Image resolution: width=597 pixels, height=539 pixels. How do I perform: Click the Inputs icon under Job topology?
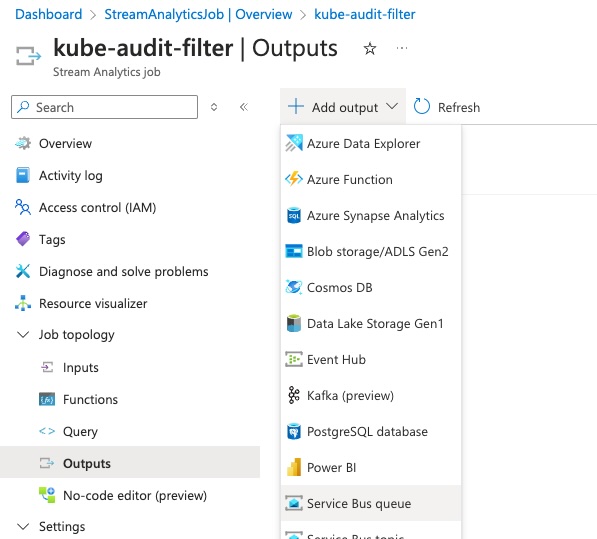(x=47, y=367)
